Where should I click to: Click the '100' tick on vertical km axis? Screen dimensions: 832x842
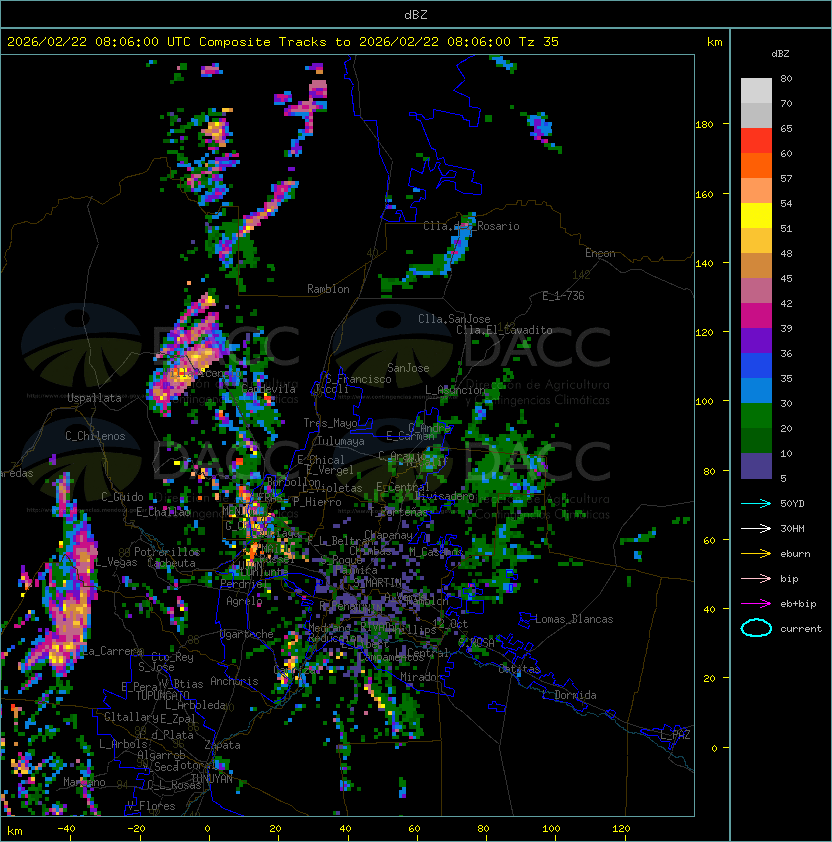[x=704, y=402]
